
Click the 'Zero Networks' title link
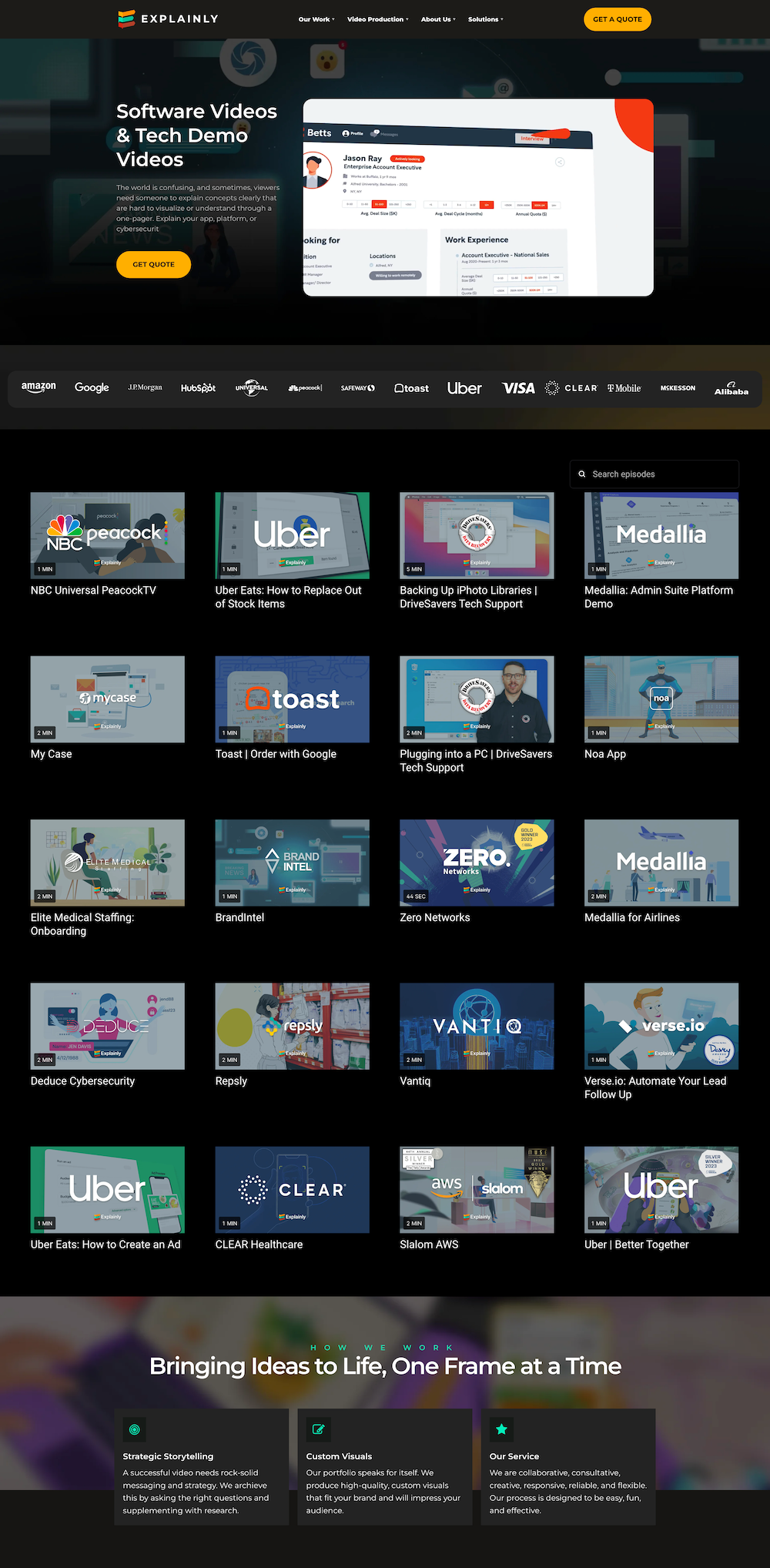tap(435, 917)
